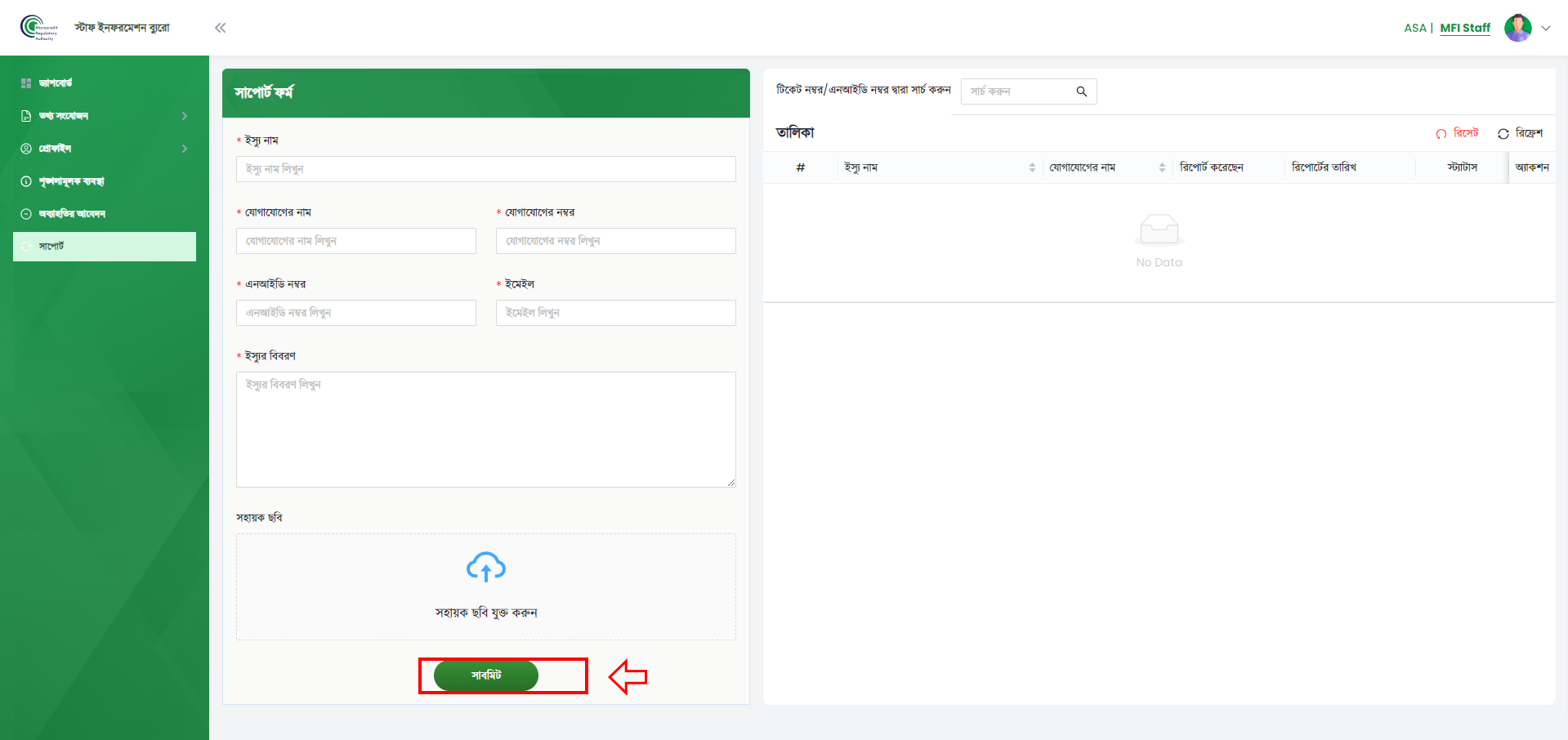Click the Microcredit Regulatory Authority logo
Viewport: 1568px width, 740px height.
(39, 27)
